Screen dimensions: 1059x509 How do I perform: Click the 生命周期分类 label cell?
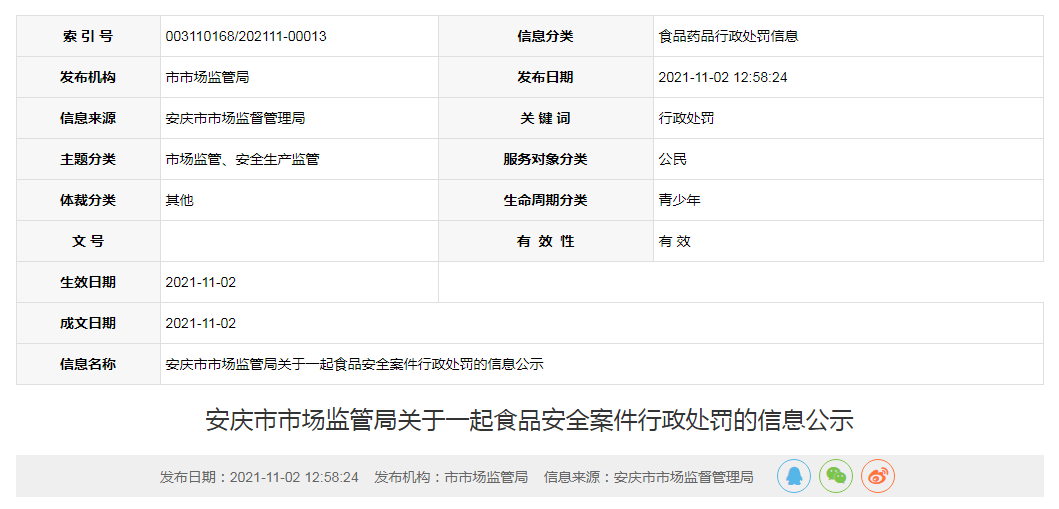pyautogui.click(x=546, y=200)
